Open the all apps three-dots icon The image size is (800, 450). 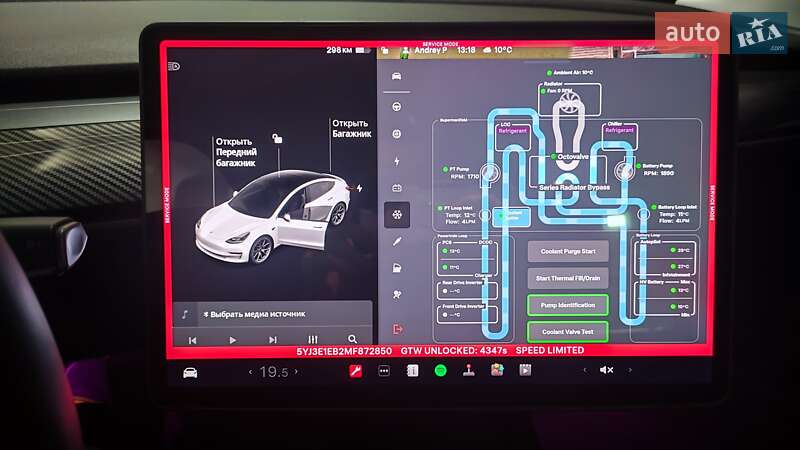pos(384,371)
